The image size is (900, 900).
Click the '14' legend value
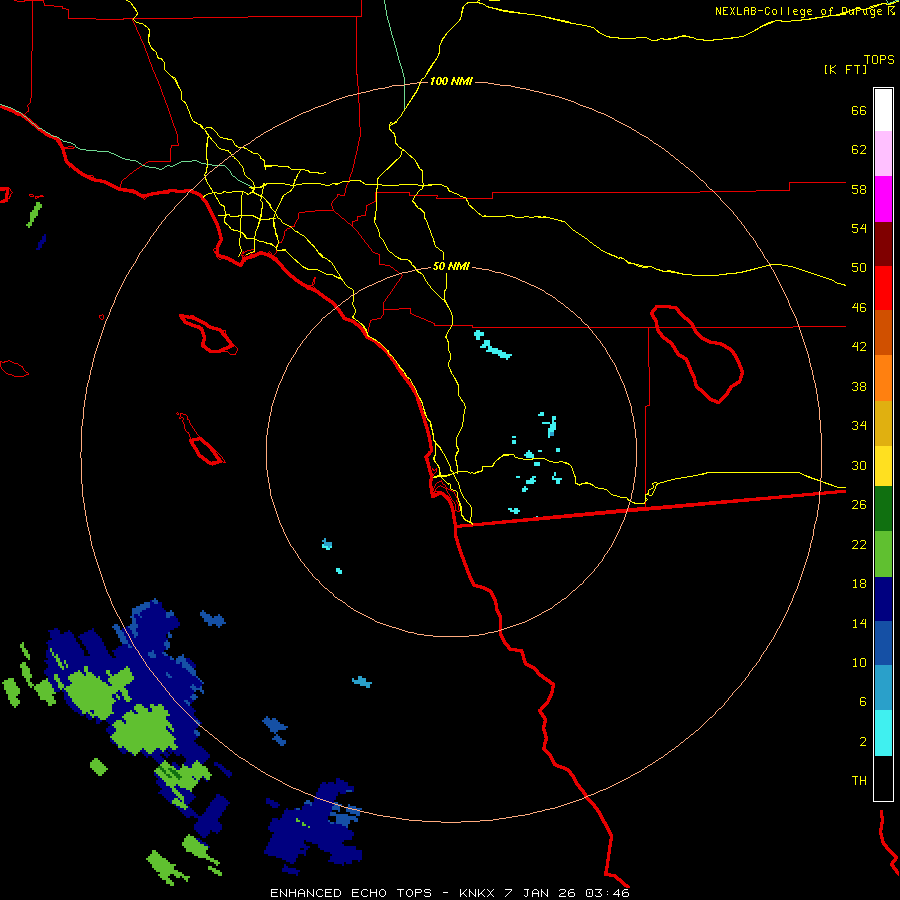tap(859, 623)
